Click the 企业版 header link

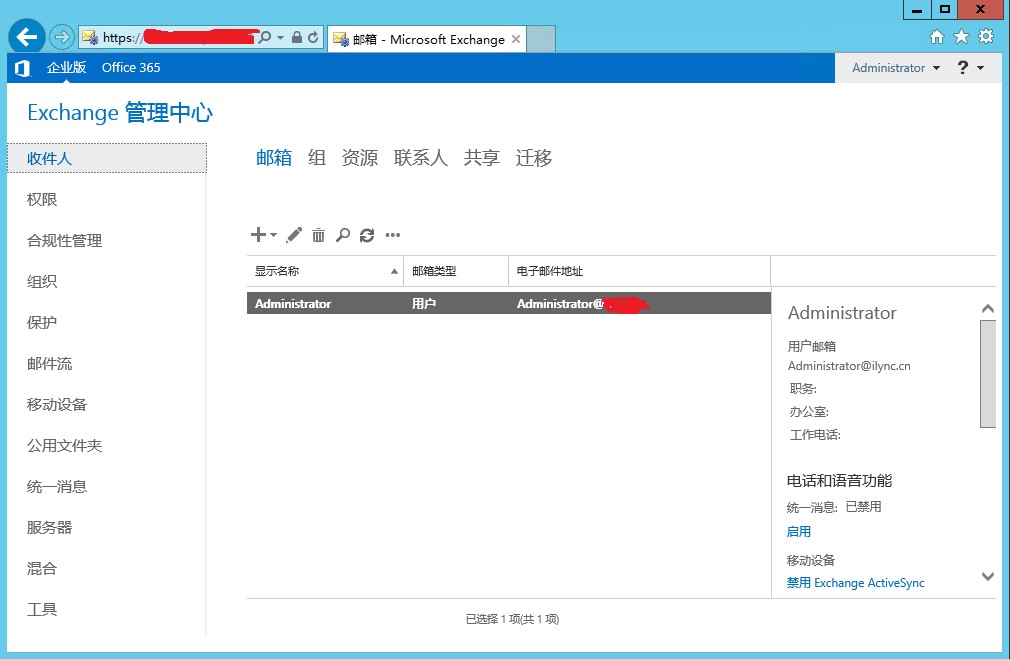point(66,68)
